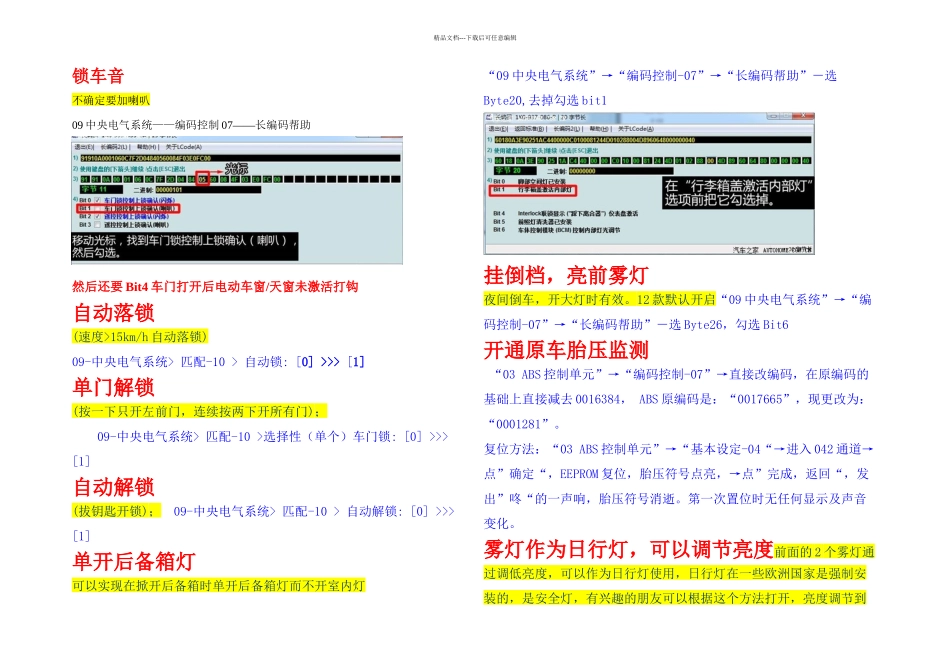
Task: Check Bit 1 checkbox 车门锁控制上锁确认(喇叭)
Action: tap(98, 208)
